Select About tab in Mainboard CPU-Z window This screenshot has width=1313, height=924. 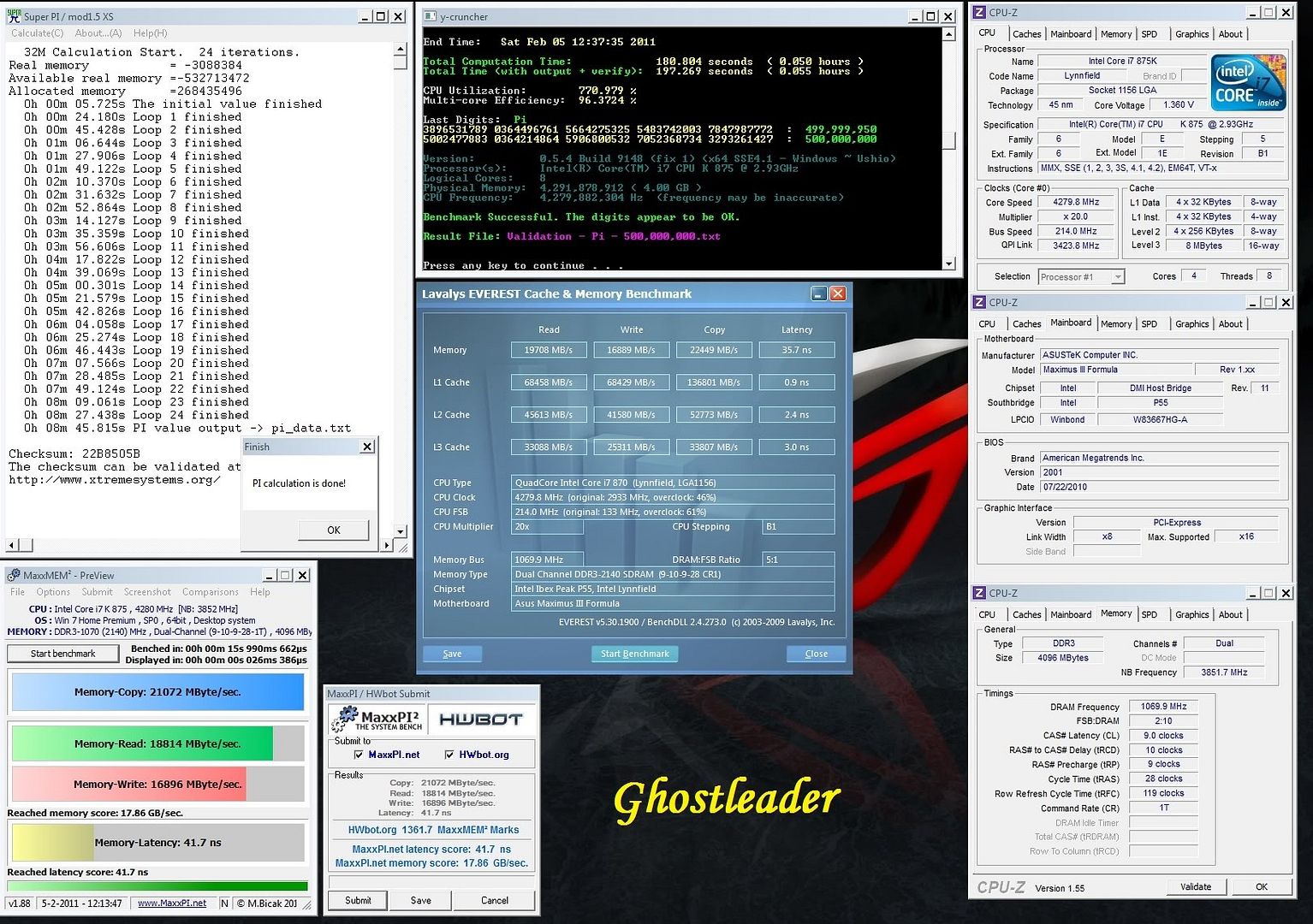(x=1231, y=324)
